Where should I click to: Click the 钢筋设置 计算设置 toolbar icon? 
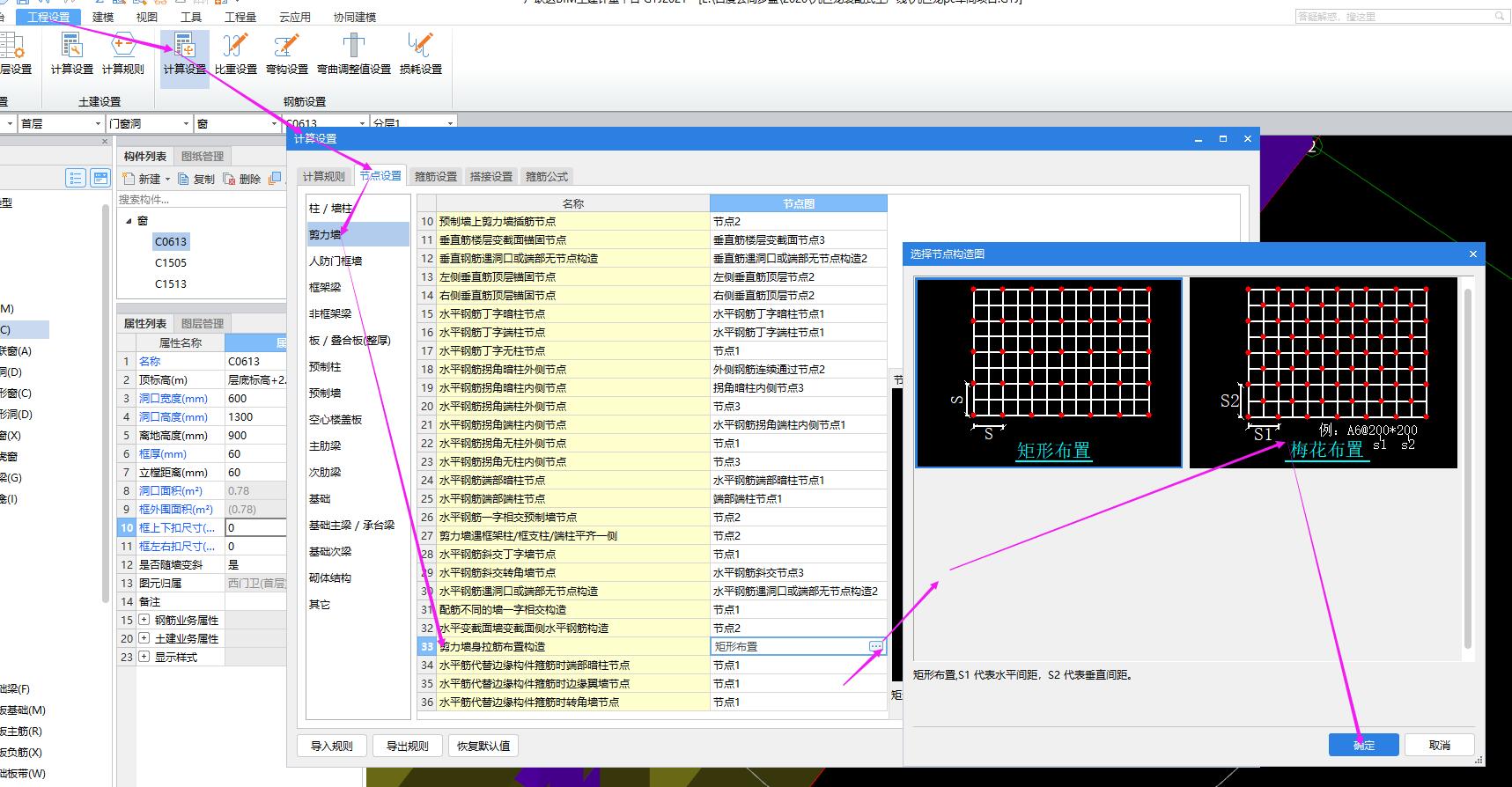[185, 55]
